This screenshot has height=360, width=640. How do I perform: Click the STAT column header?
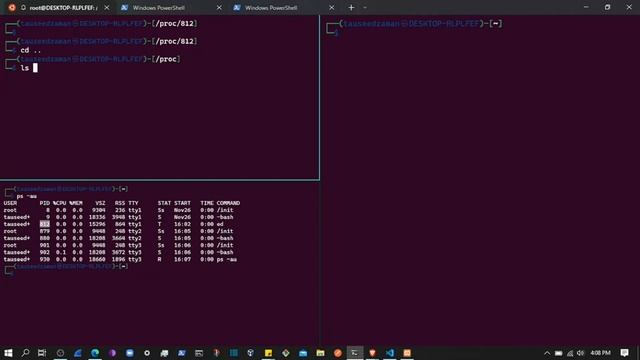point(164,203)
